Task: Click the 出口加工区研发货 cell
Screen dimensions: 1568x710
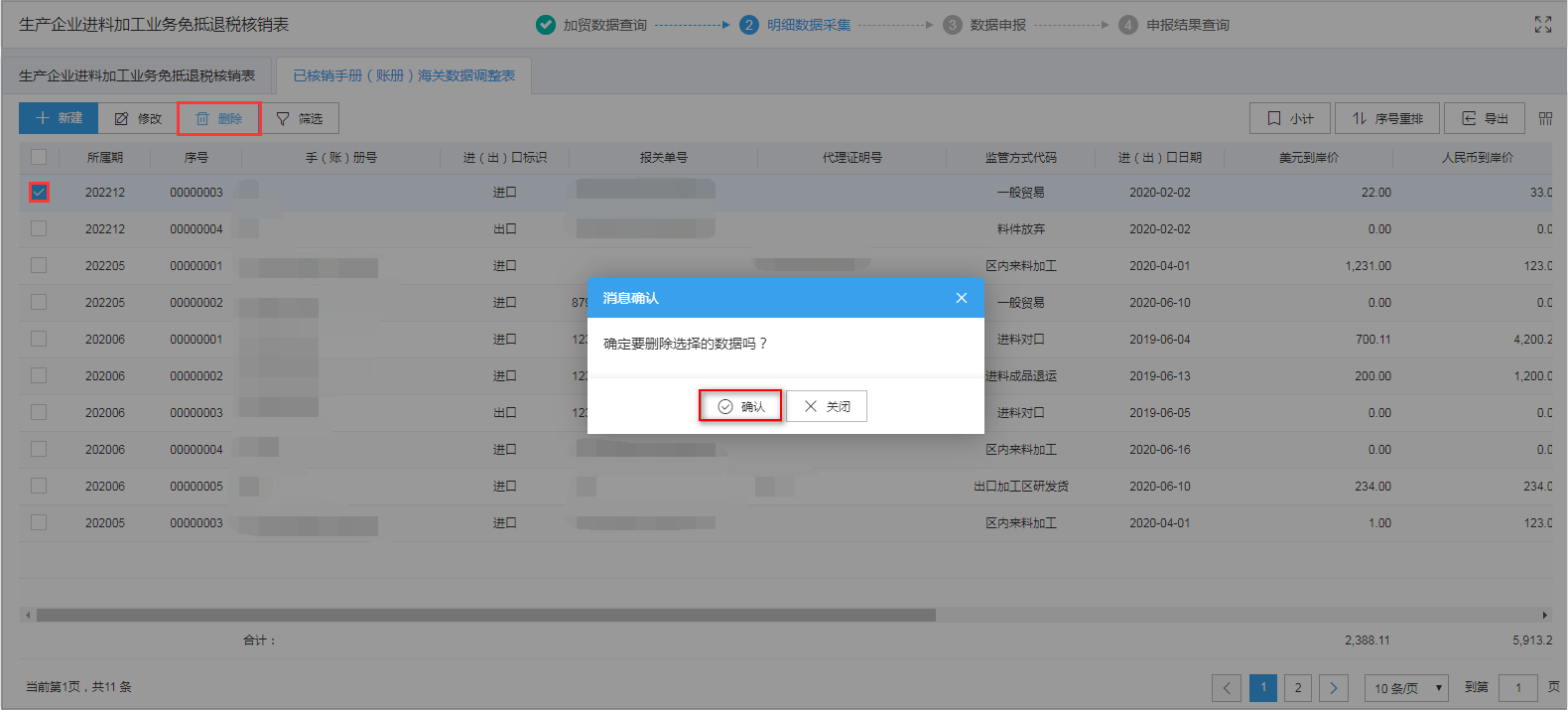Action: pos(1021,486)
